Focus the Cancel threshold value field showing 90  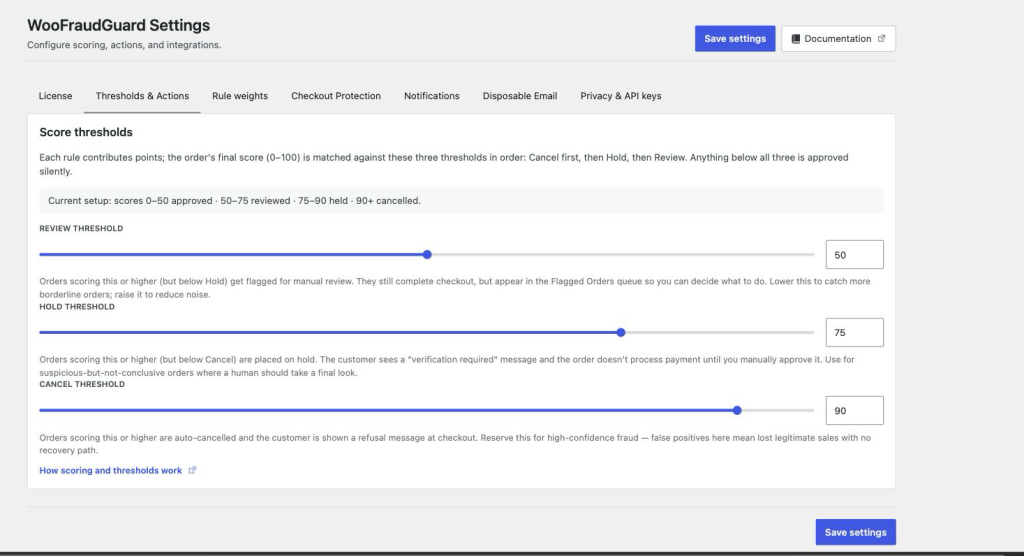coord(854,410)
